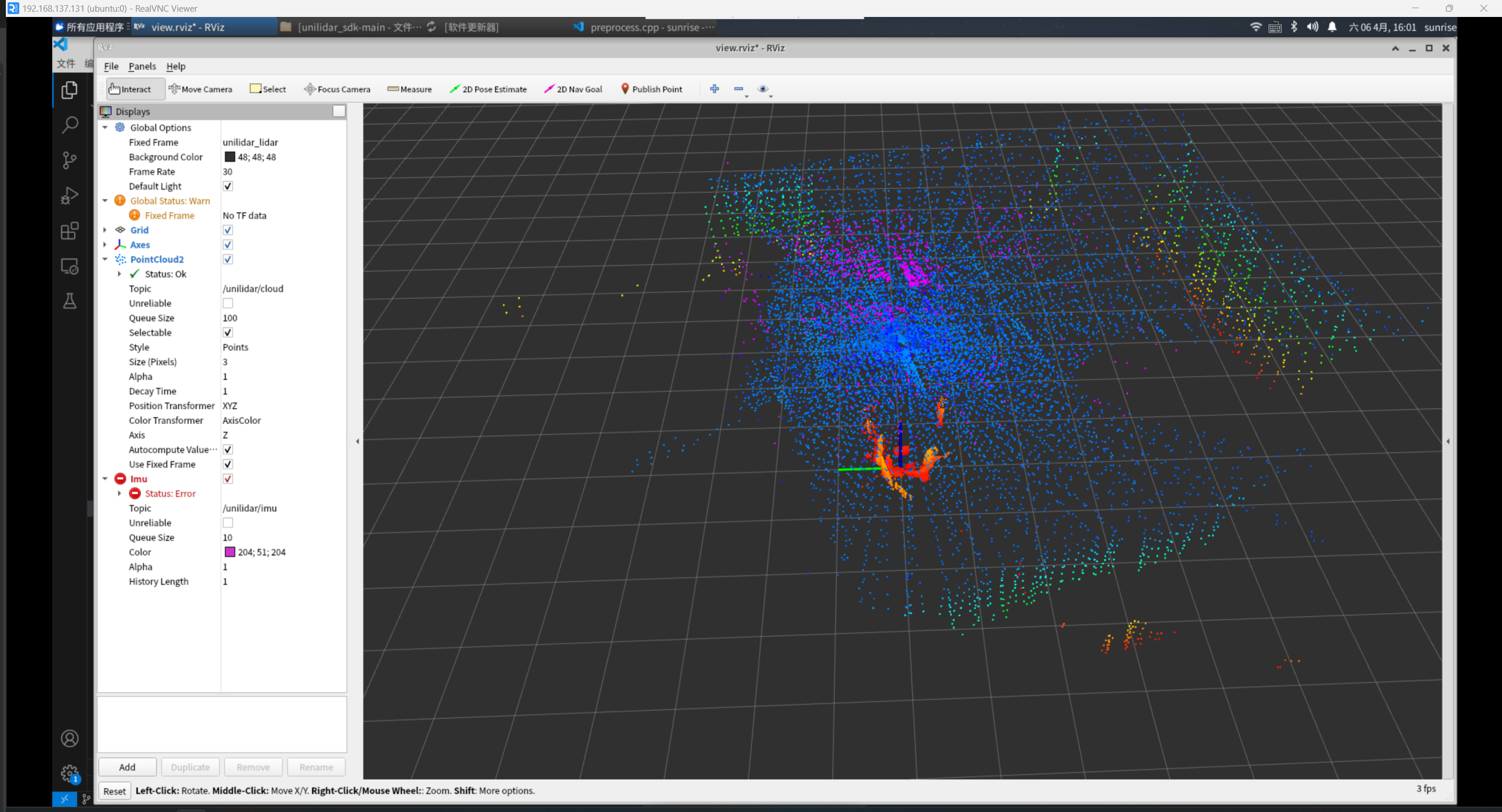Click the Remove display button
Screen dimensions: 1502x812
pyautogui.click(x=253, y=767)
